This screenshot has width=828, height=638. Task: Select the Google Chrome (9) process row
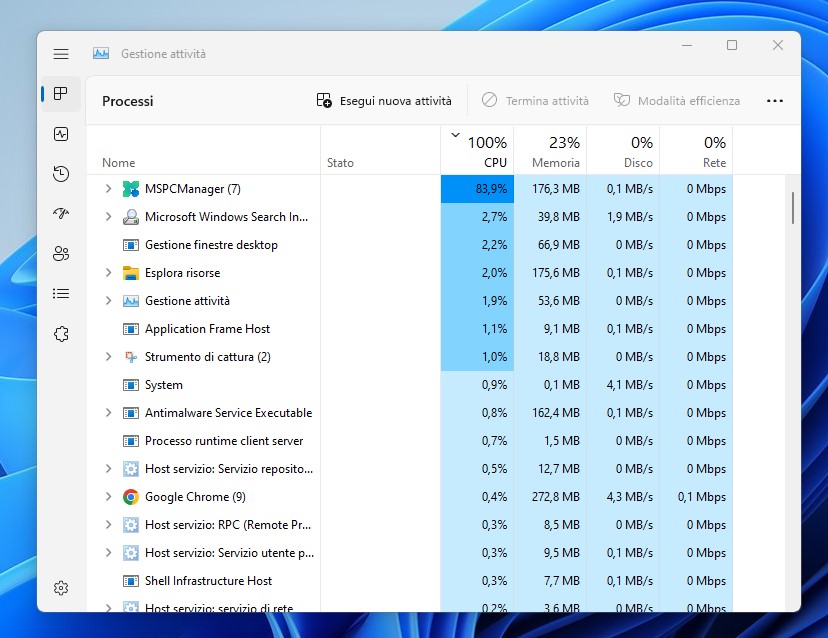pyautogui.click(x=410, y=497)
